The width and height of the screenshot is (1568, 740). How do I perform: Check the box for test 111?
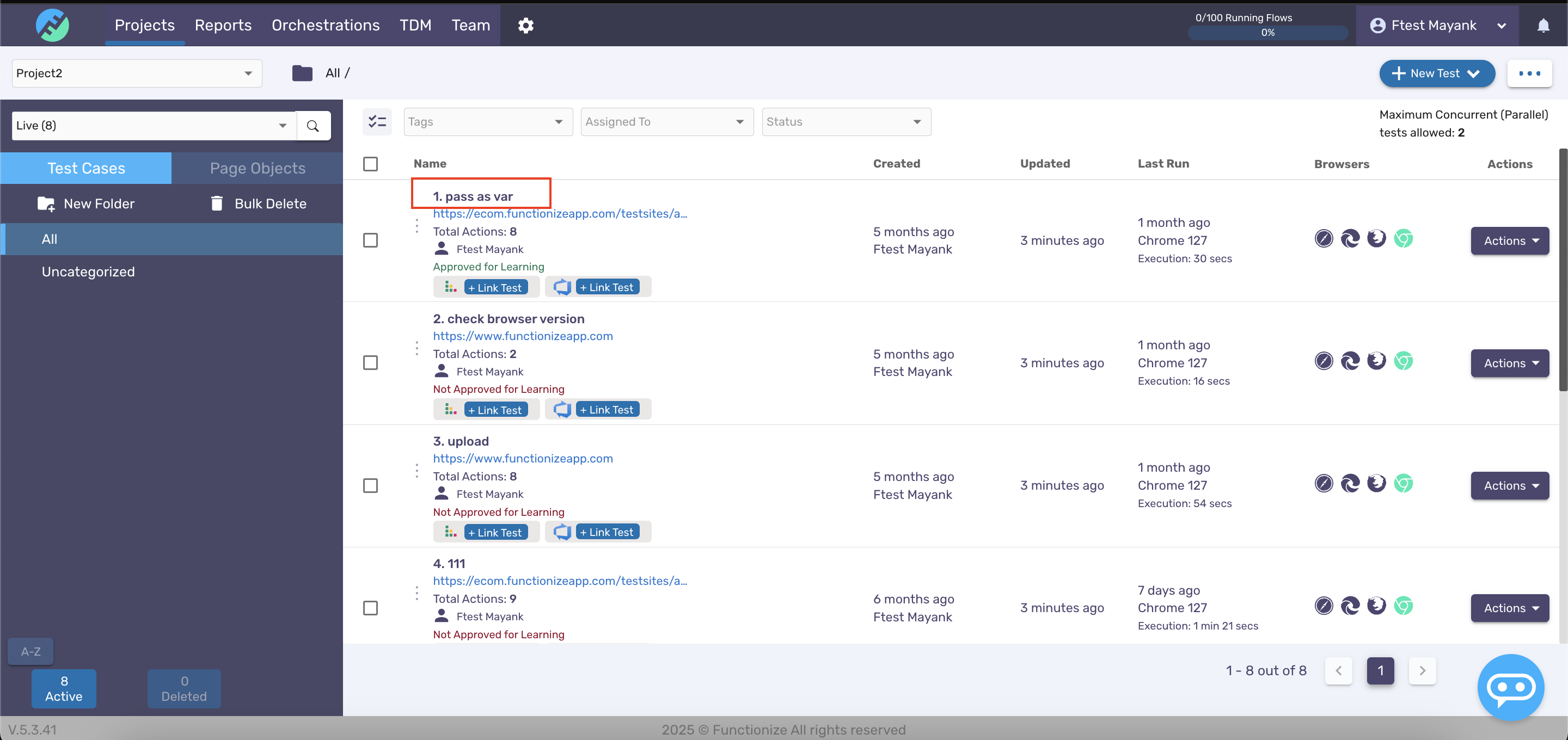pos(370,608)
